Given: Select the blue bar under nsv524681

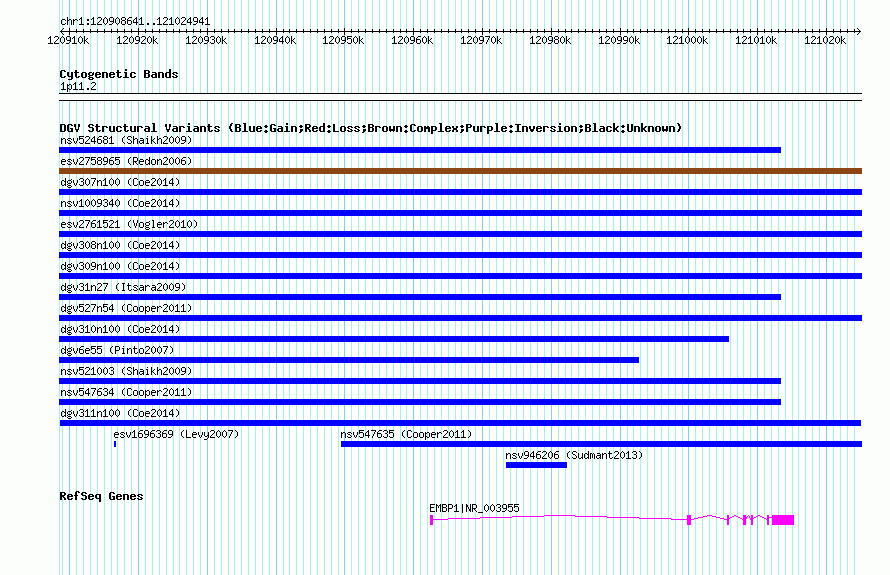Looking at the screenshot, I should click(420, 150).
